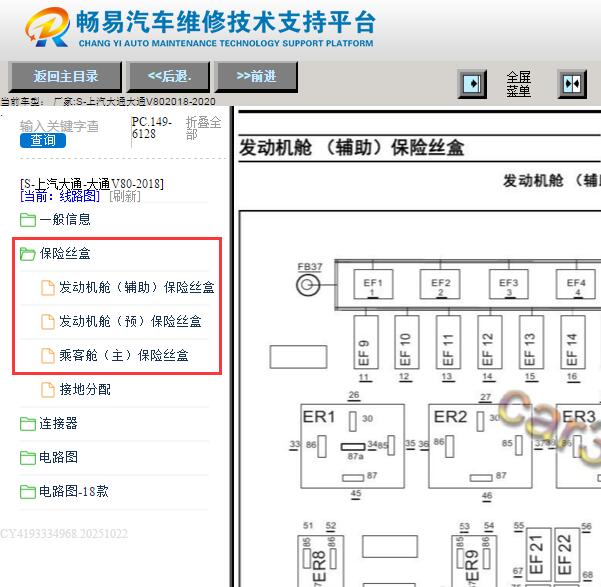The width and height of the screenshot is (601, 587).
Task: Open the 接地分配 page
Action: (85, 389)
